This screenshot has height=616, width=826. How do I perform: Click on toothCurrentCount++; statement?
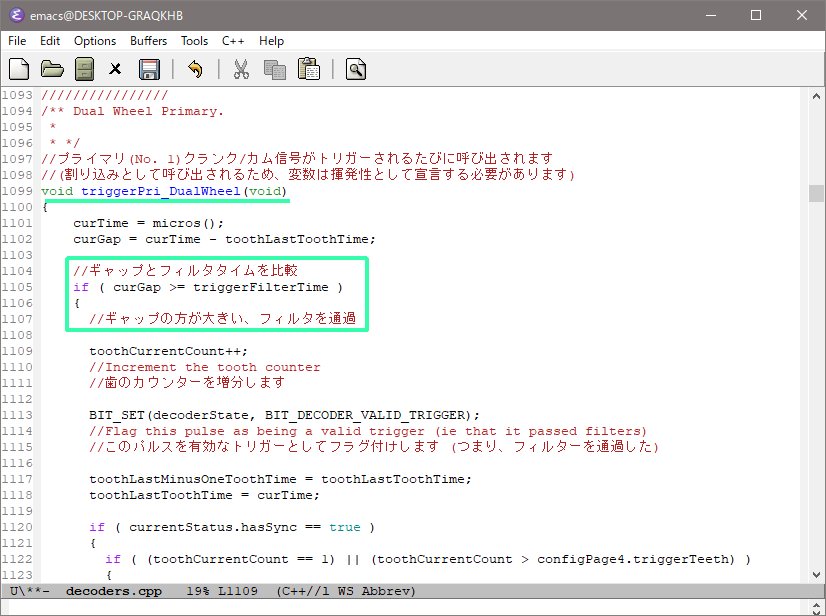pyautogui.click(x=168, y=351)
